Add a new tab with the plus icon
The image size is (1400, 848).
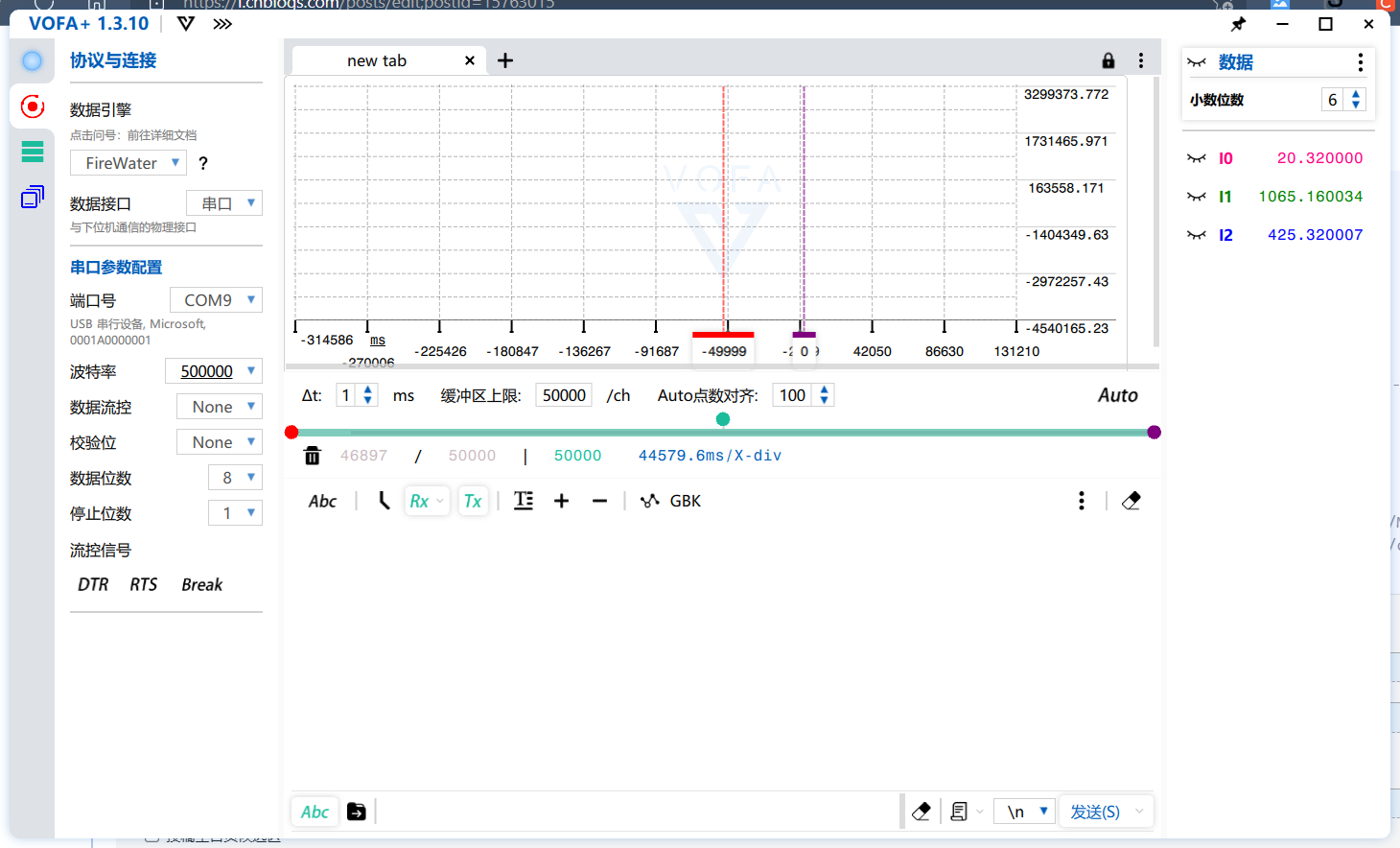505,60
